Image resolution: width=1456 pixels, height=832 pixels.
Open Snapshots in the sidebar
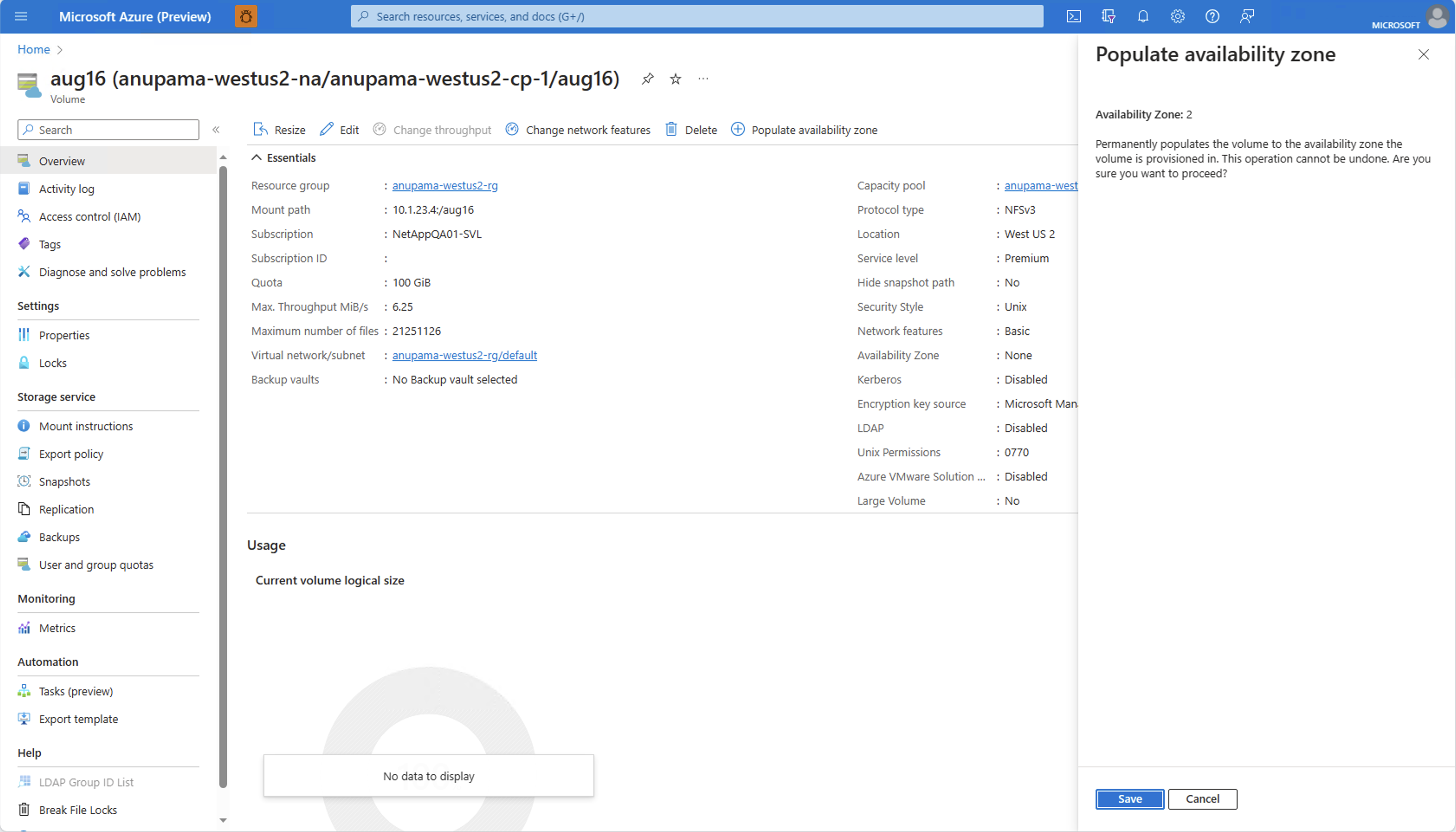[65, 482]
